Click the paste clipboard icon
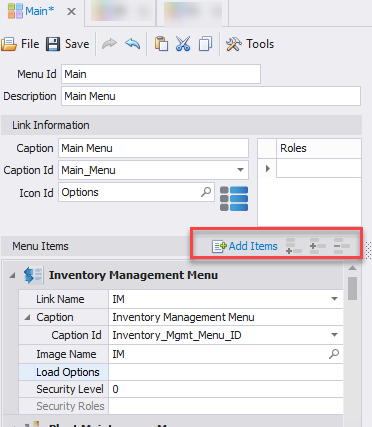The width and height of the screenshot is (372, 427). (x=161, y=44)
